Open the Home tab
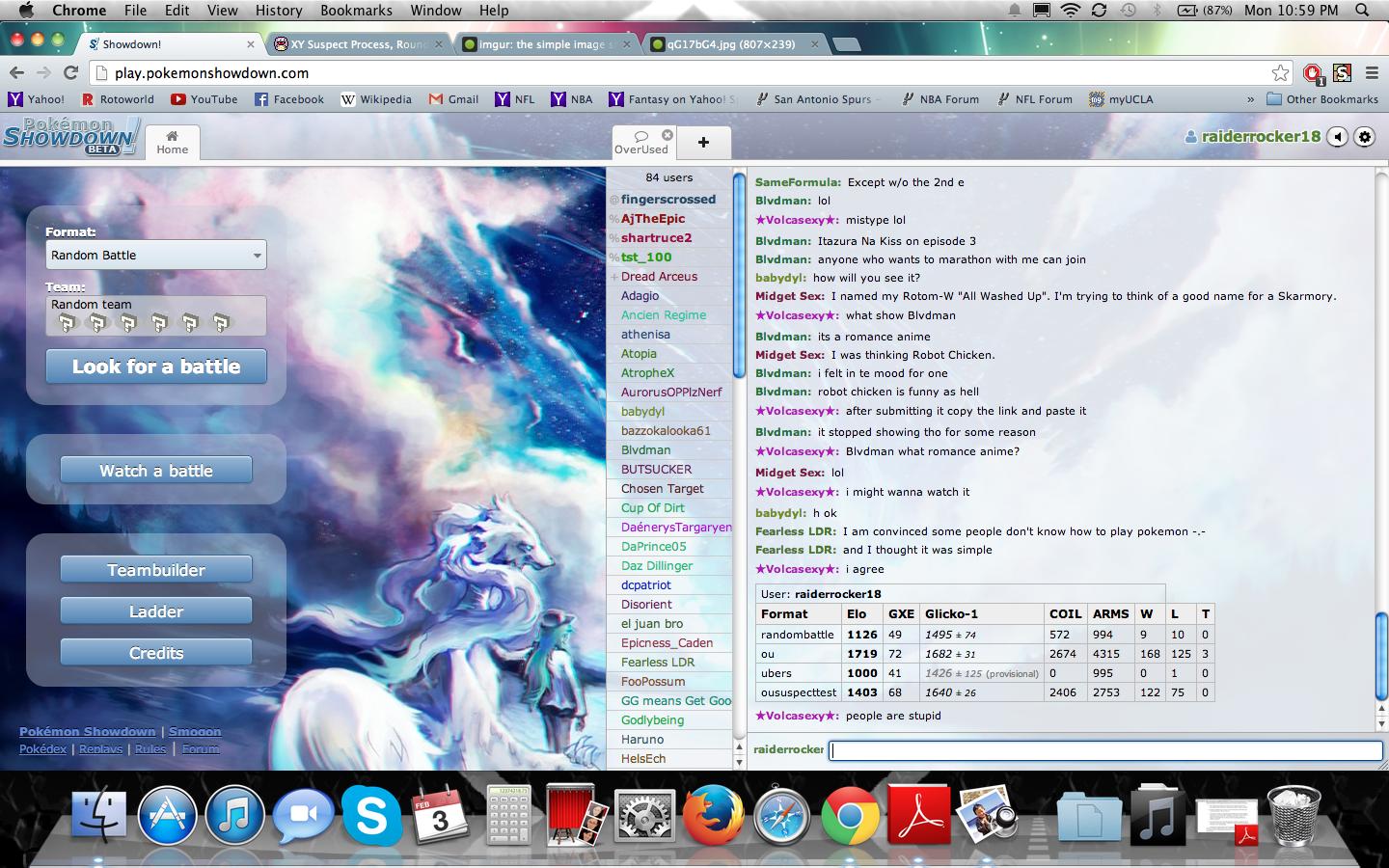 173,143
